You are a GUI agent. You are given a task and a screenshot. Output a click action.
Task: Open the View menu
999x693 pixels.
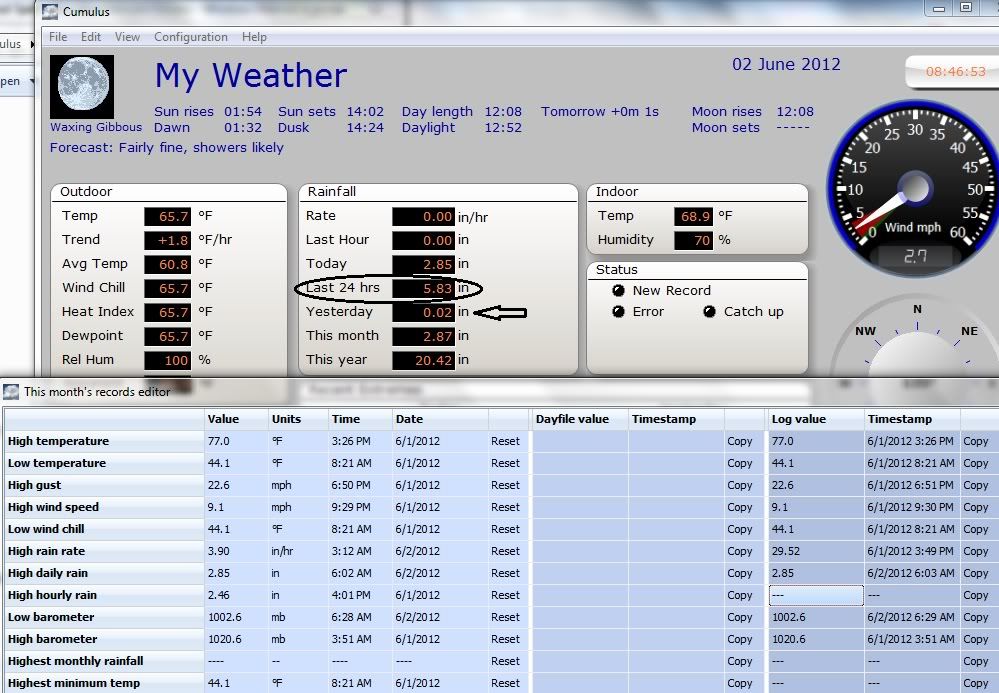(x=127, y=37)
